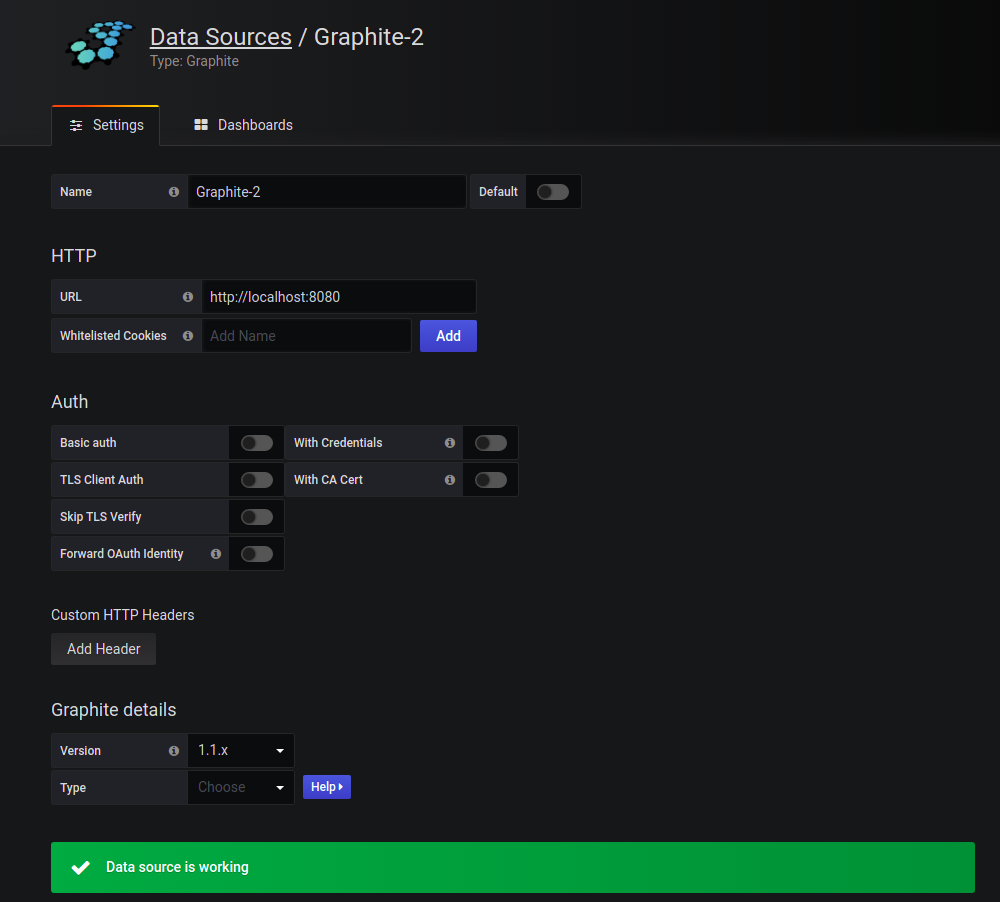
Task: Open the Version 1.1.x dropdown
Action: click(241, 751)
